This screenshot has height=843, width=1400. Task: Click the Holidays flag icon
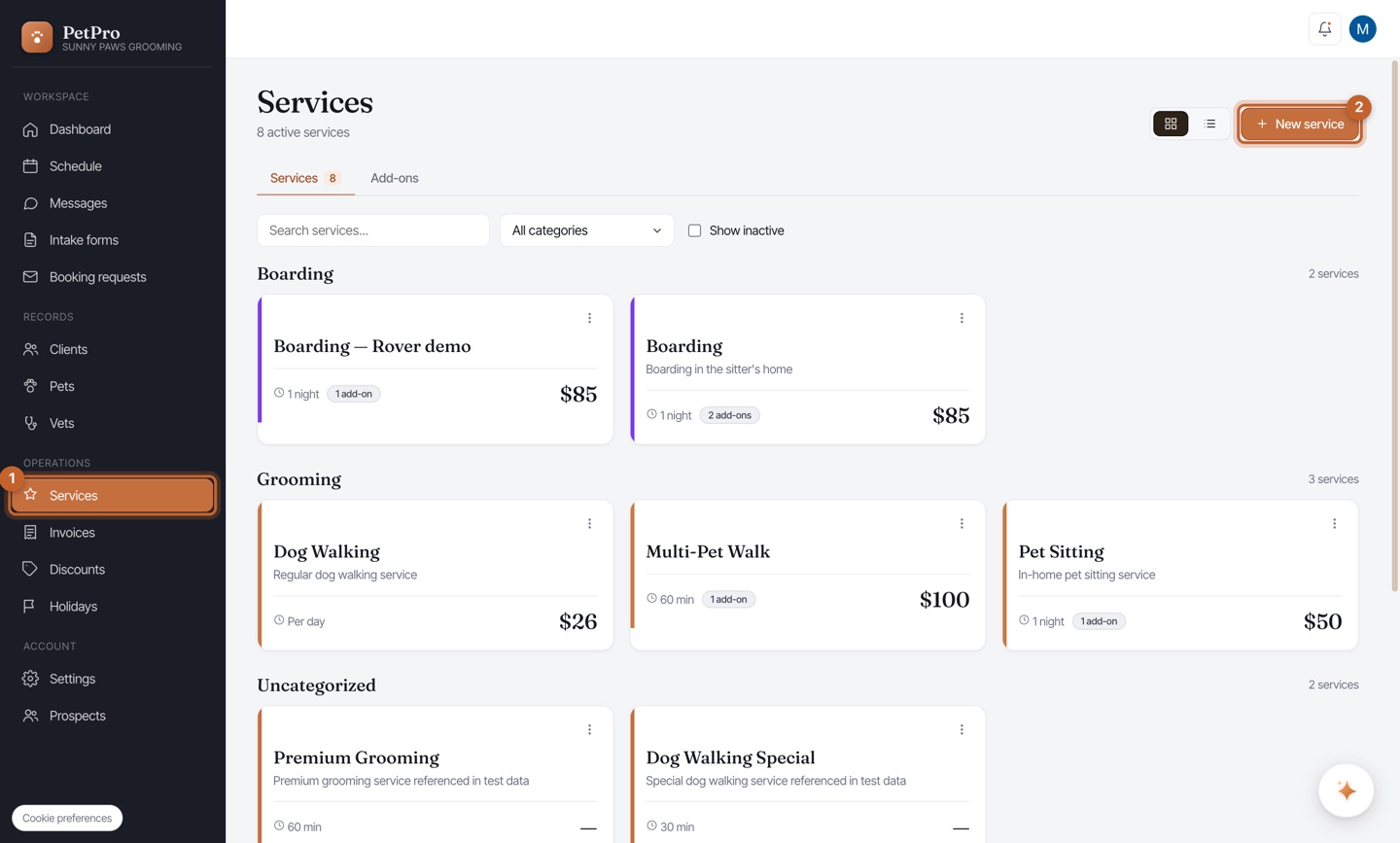30,607
